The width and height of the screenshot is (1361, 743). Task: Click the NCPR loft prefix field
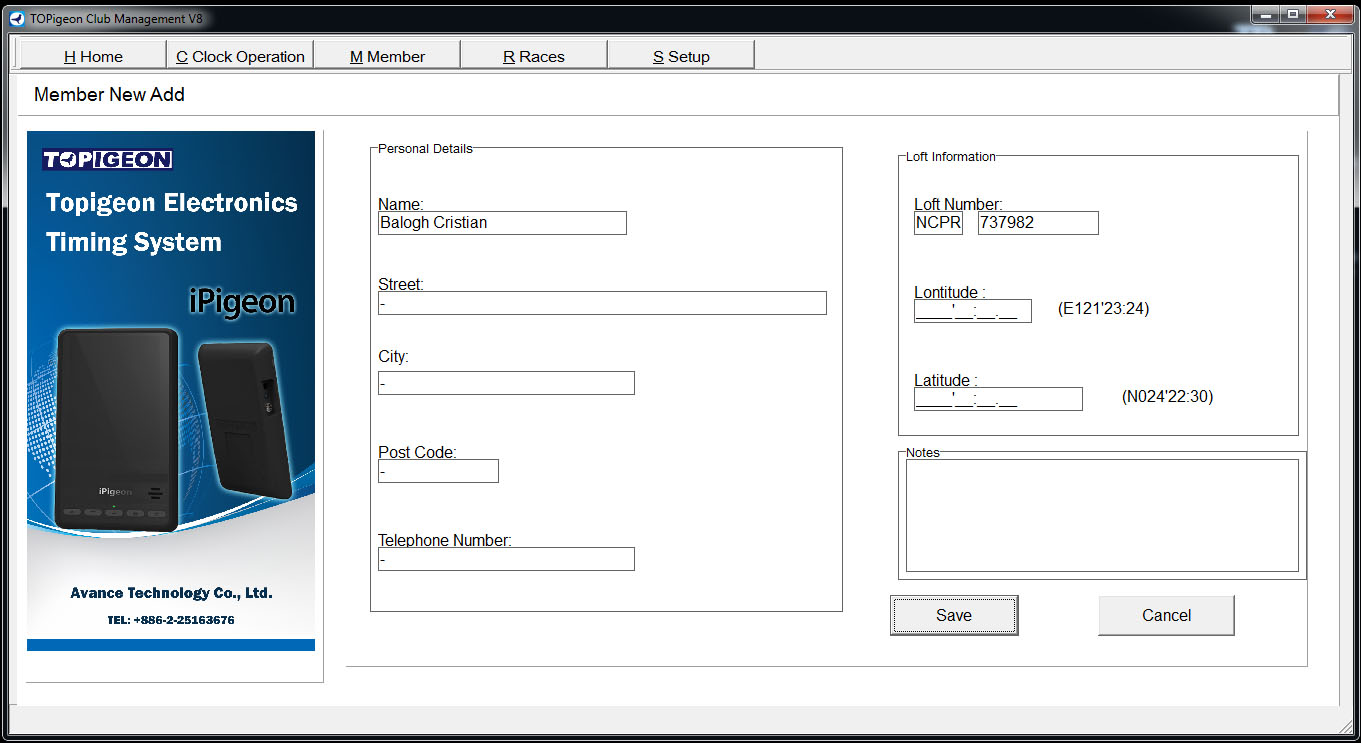[x=938, y=223]
